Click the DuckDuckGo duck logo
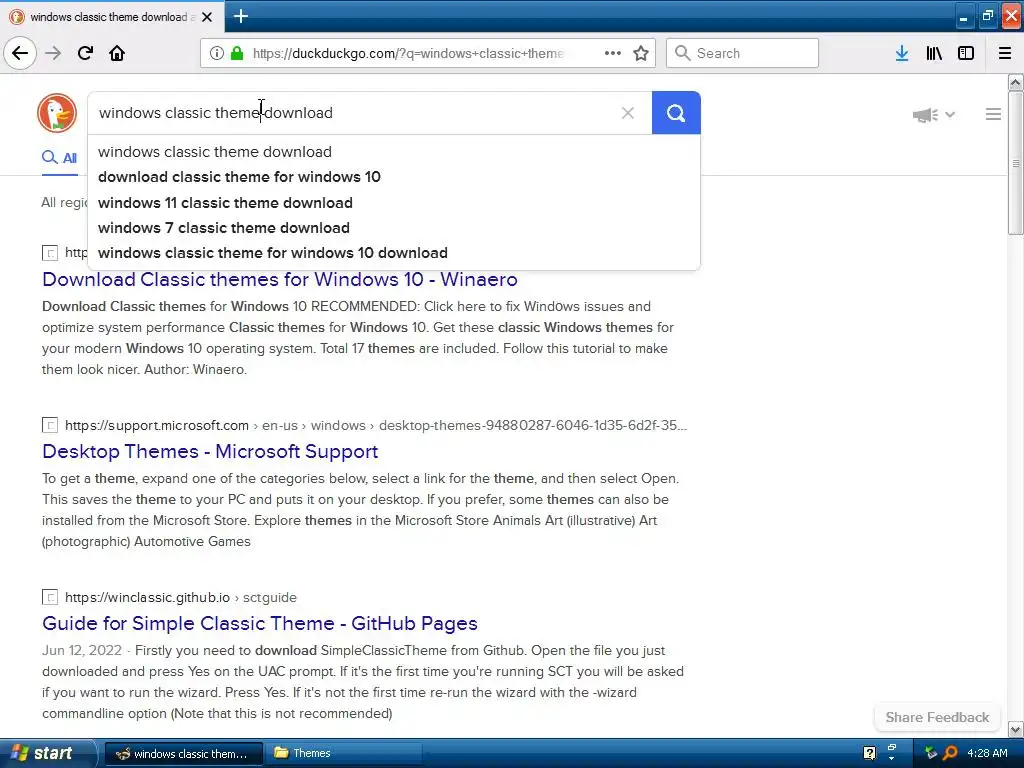 tap(57, 113)
